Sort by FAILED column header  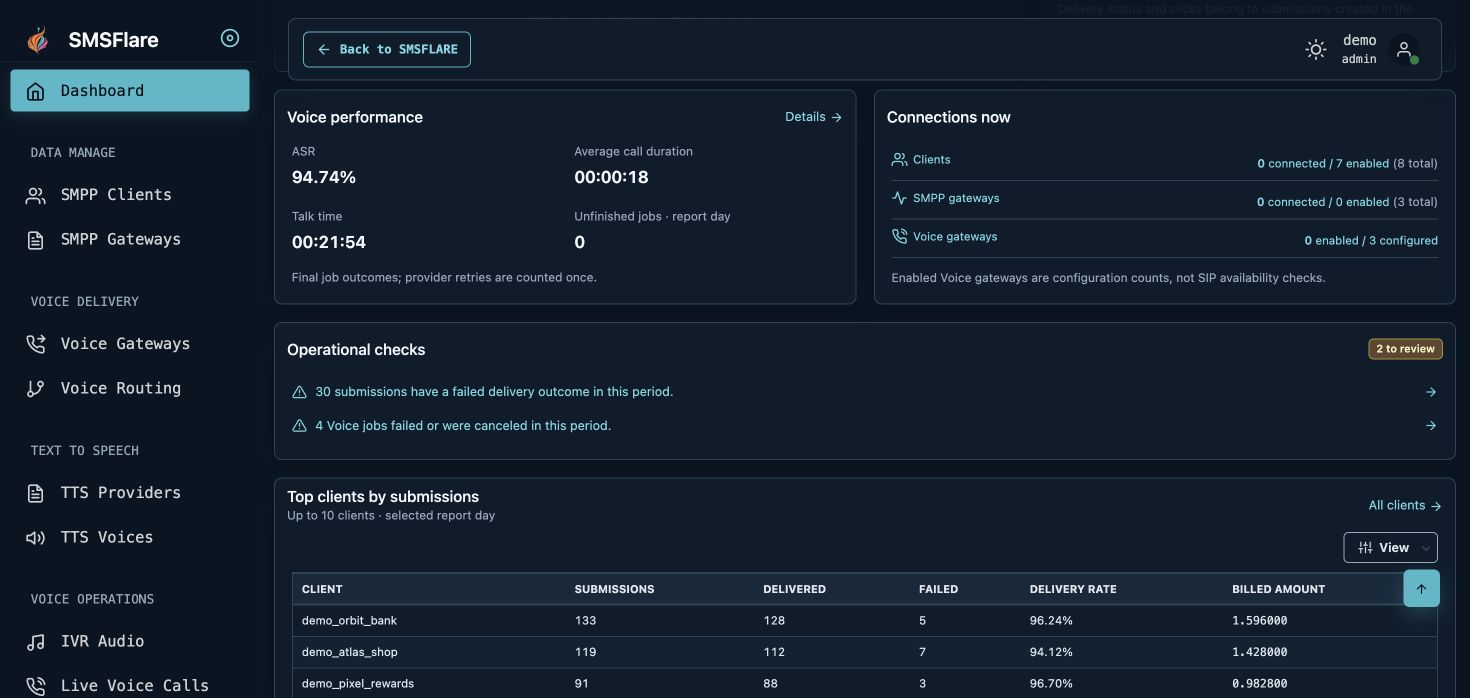[938, 589]
